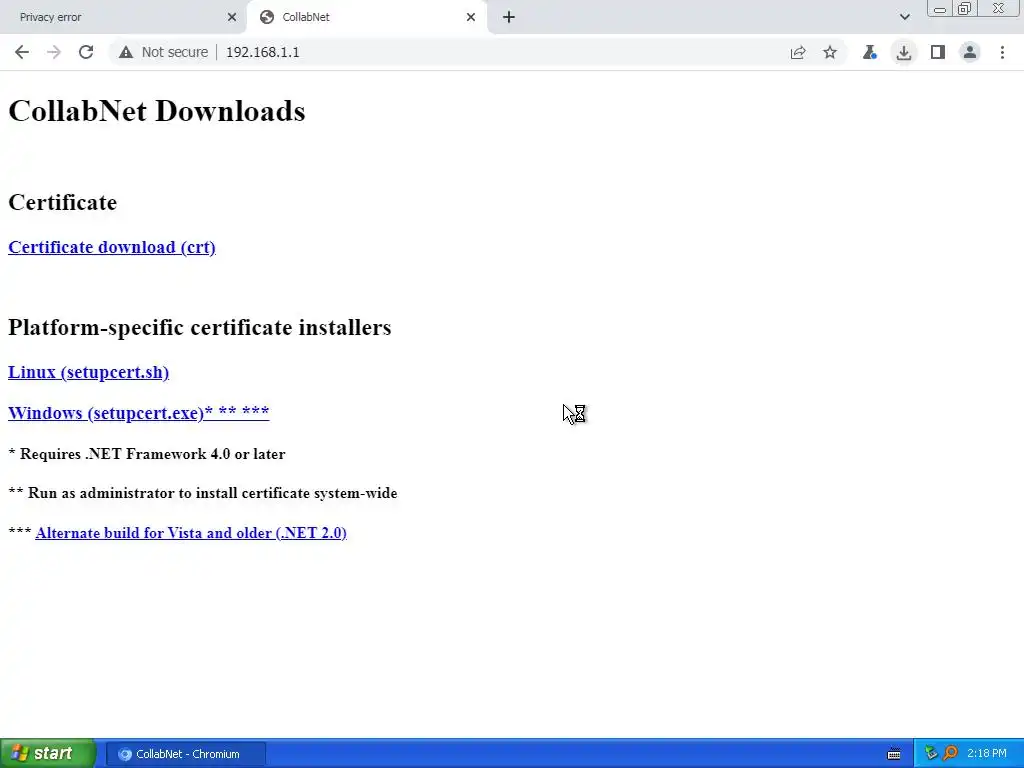Open the Windows Start menu

[48, 754]
